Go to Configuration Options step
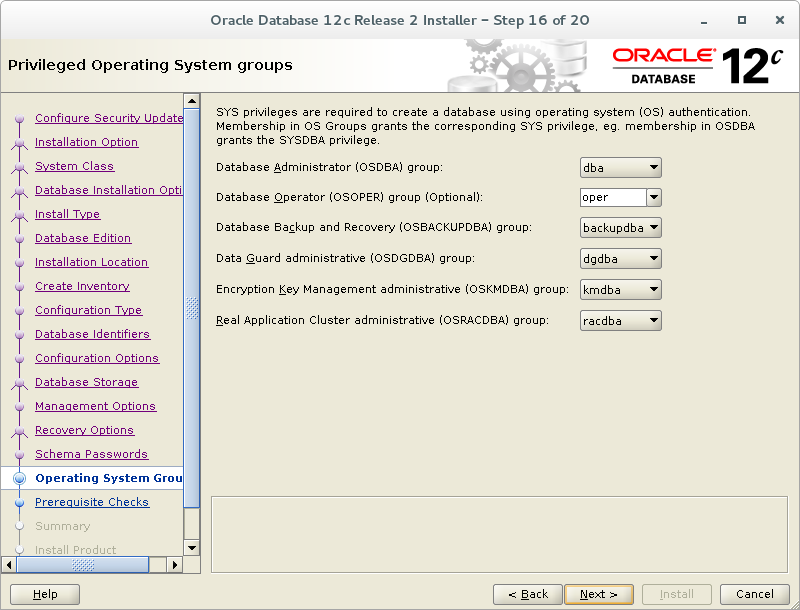This screenshot has width=800, height=610. click(97, 358)
